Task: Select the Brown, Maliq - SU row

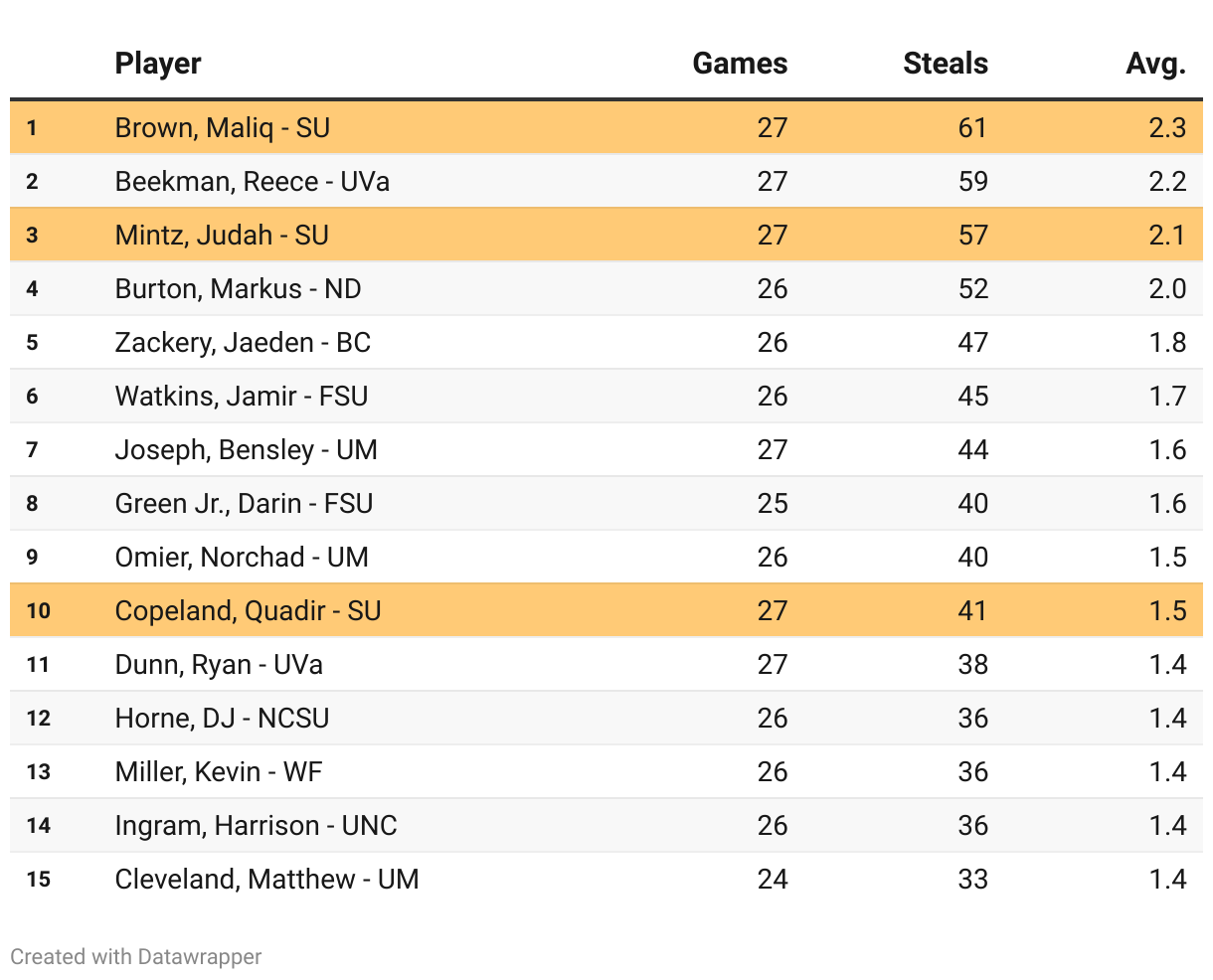Action: [223, 128]
